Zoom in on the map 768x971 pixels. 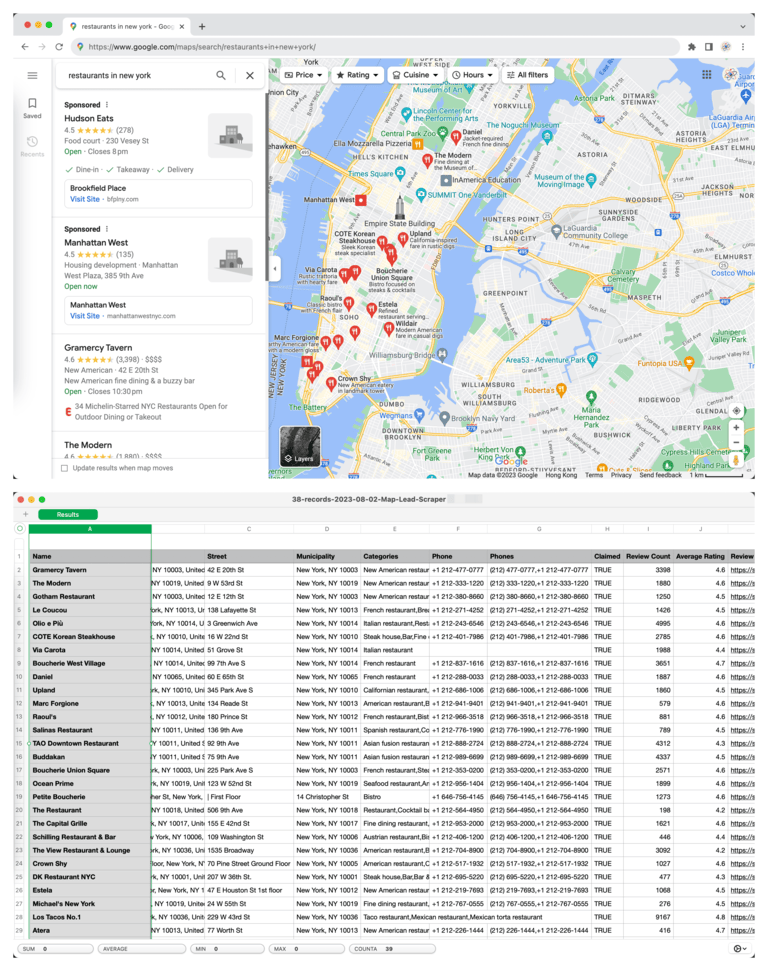[736, 427]
